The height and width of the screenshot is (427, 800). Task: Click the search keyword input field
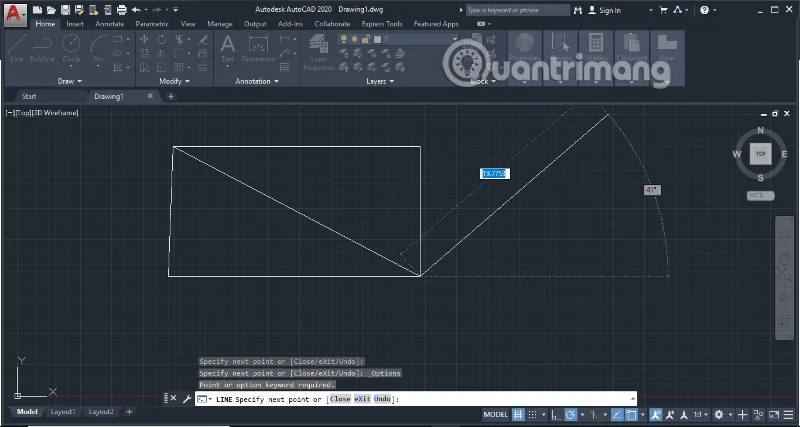click(x=517, y=10)
